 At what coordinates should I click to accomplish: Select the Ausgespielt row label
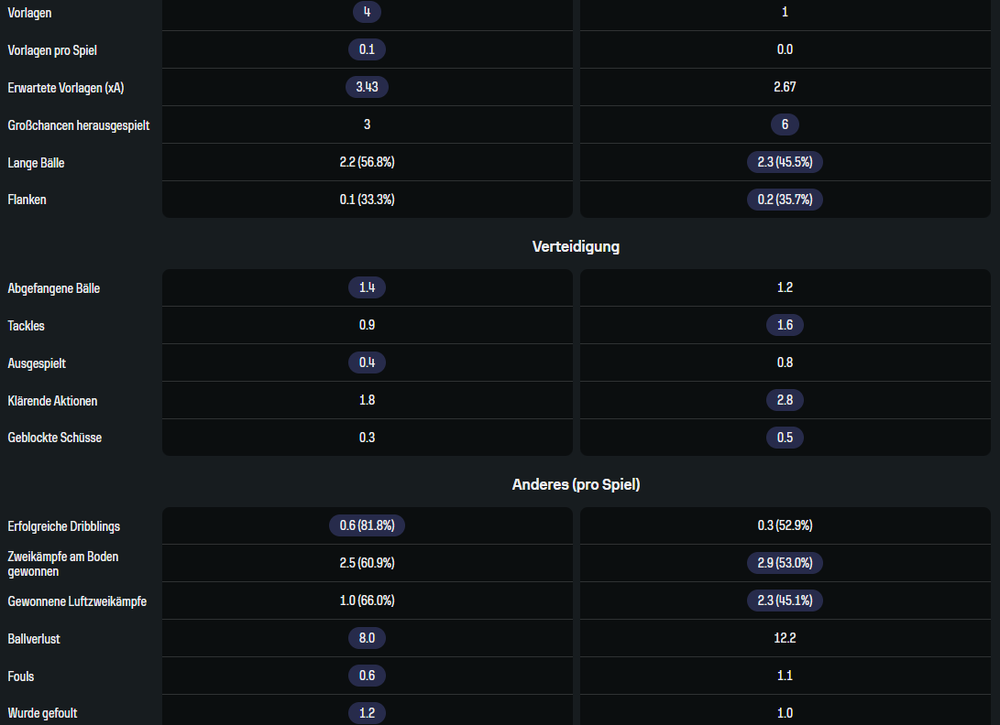[36, 363]
